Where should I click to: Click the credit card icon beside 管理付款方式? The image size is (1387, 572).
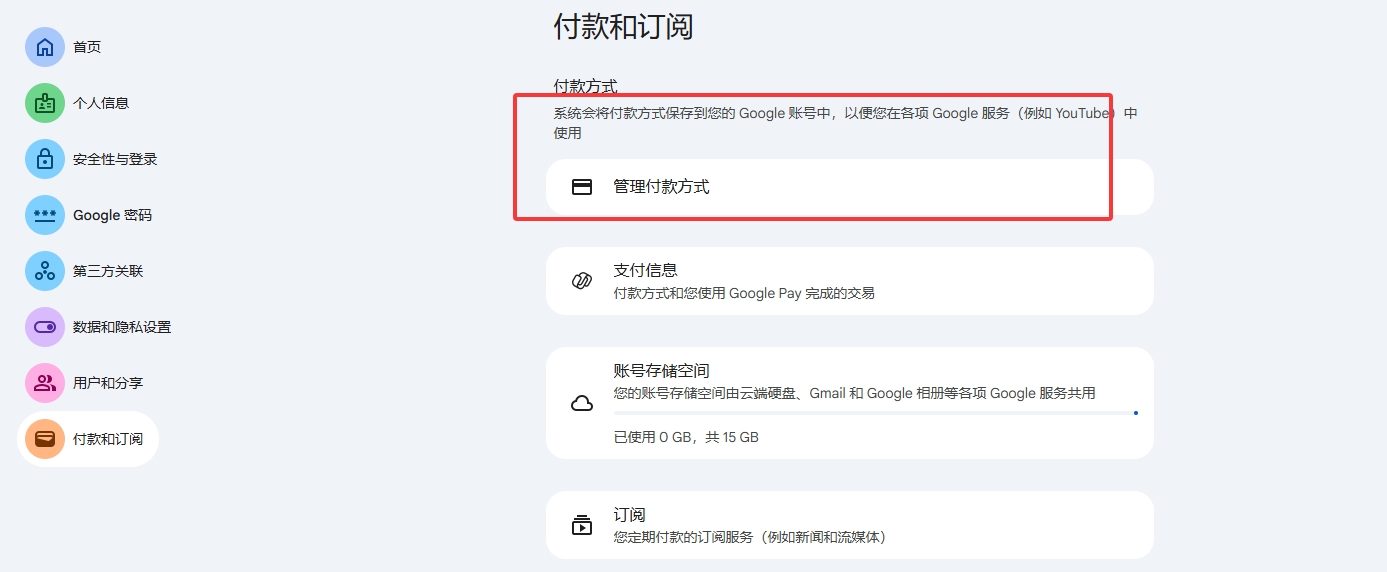582,187
